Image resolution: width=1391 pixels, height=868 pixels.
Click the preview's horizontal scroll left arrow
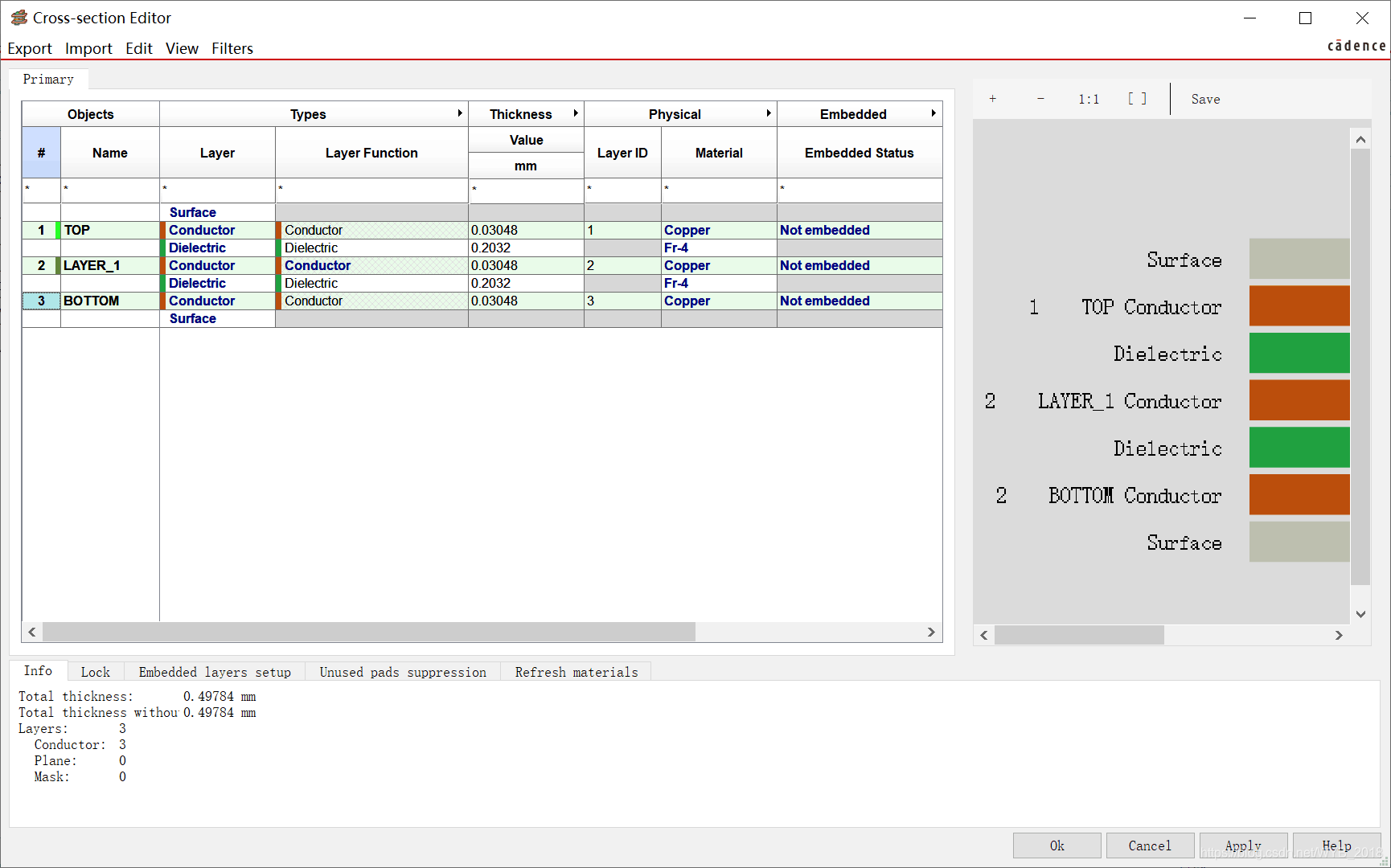pos(984,635)
